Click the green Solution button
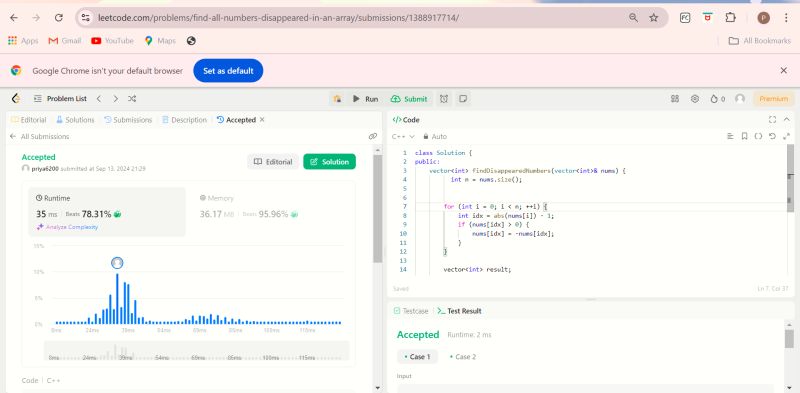Viewport: 800px width, 393px height. [x=330, y=162]
